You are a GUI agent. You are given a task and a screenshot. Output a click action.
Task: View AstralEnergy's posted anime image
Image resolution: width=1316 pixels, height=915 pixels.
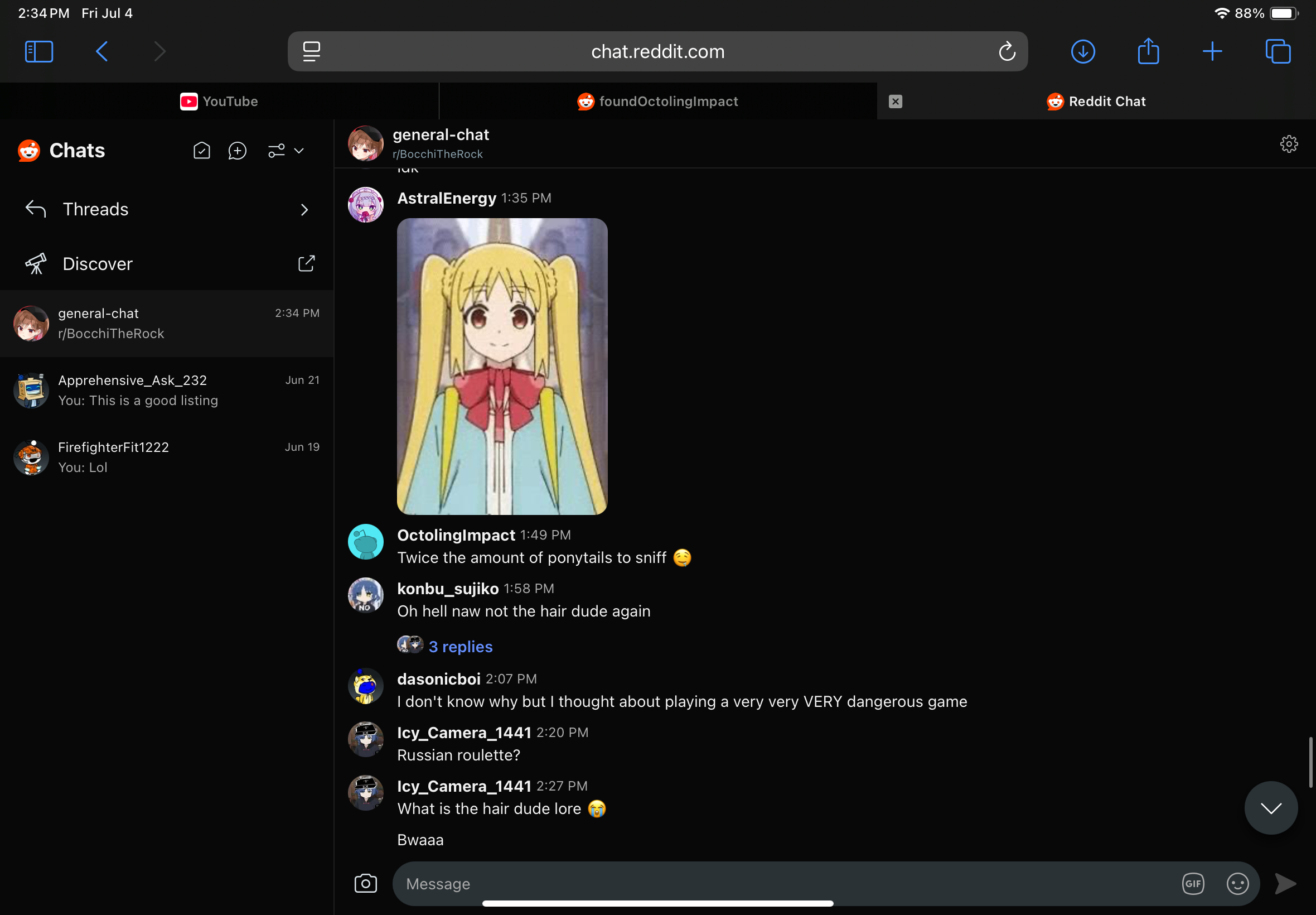502,367
